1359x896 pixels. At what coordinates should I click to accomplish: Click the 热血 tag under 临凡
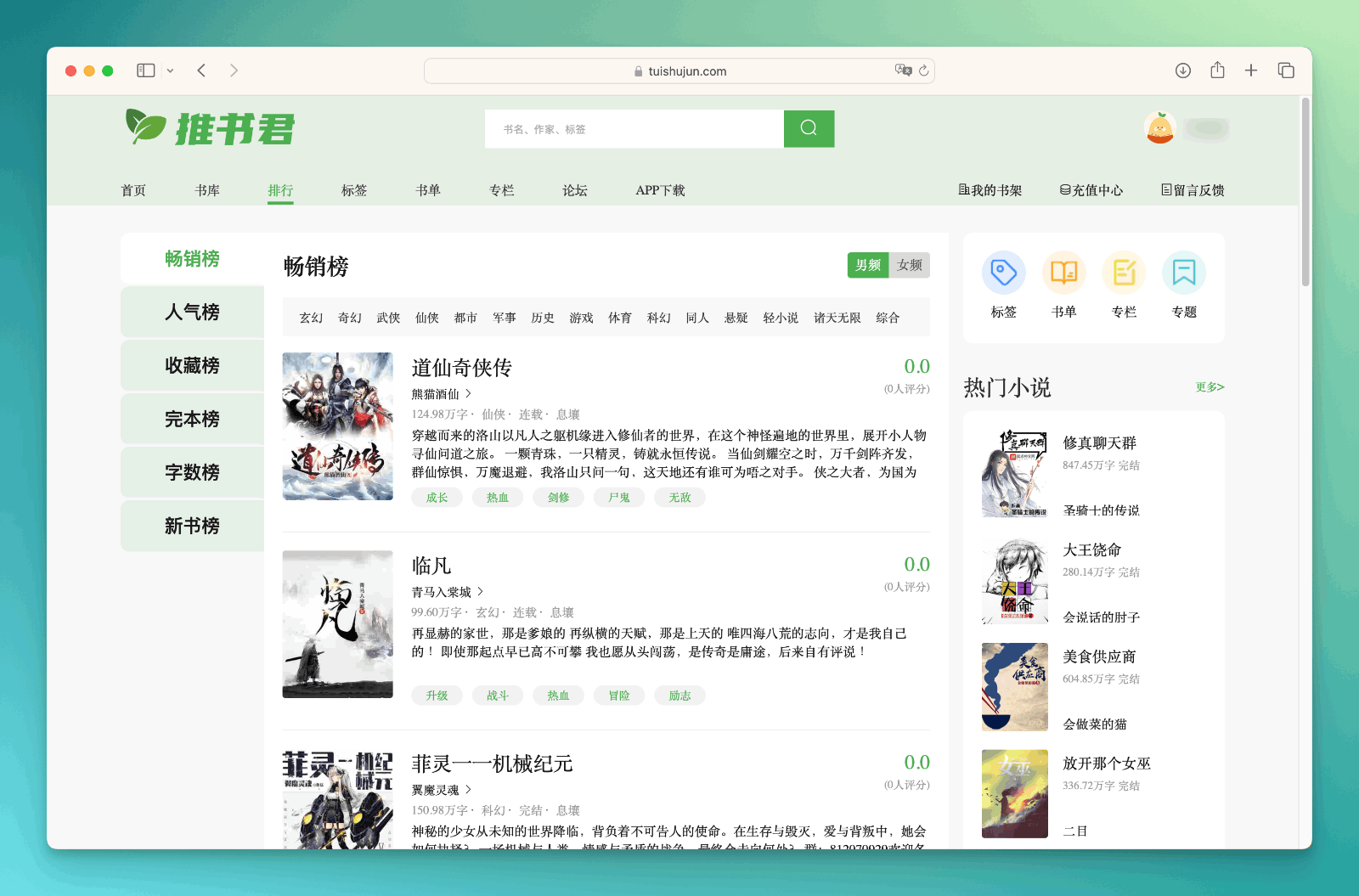tap(558, 695)
